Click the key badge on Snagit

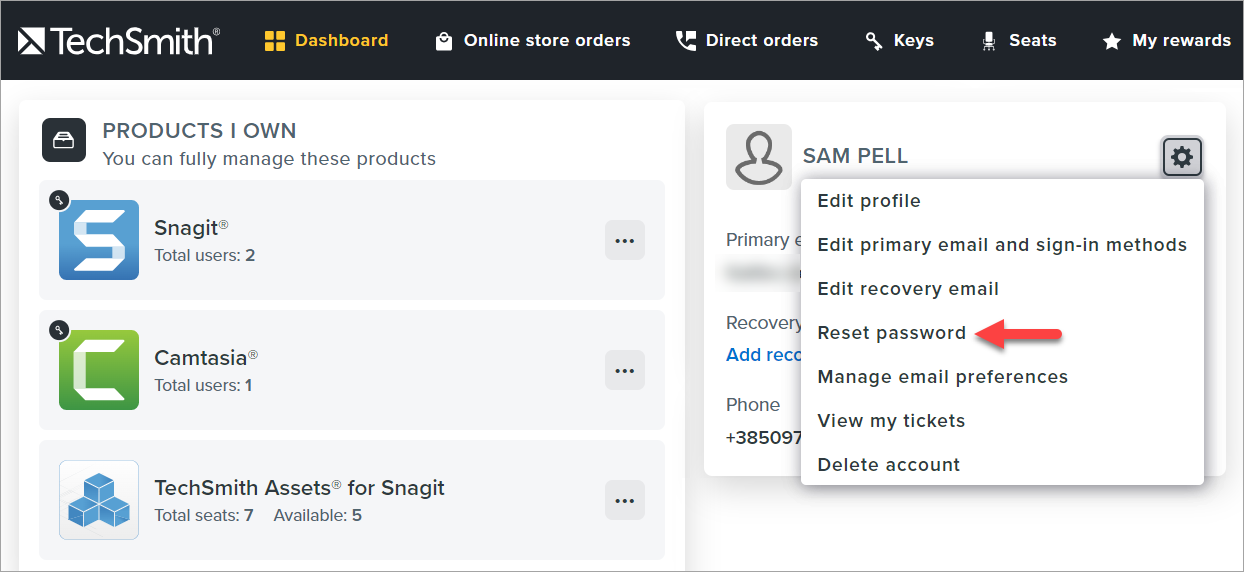(x=59, y=200)
